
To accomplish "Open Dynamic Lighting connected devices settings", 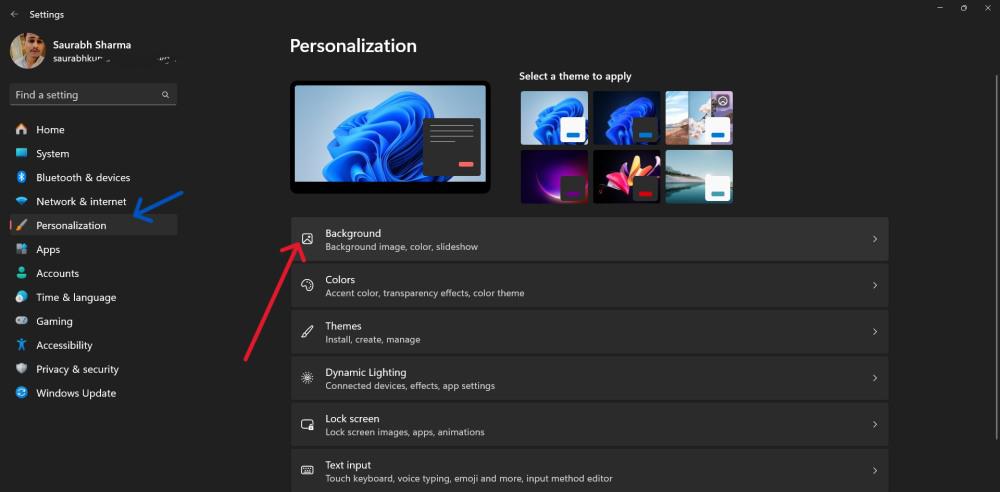I will click(x=589, y=378).
